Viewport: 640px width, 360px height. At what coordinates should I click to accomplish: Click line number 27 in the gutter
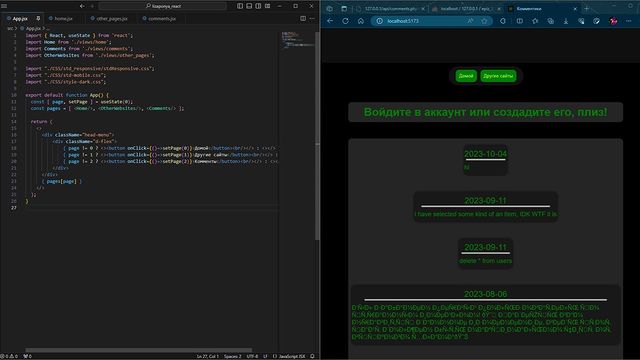click(x=14, y=208)
